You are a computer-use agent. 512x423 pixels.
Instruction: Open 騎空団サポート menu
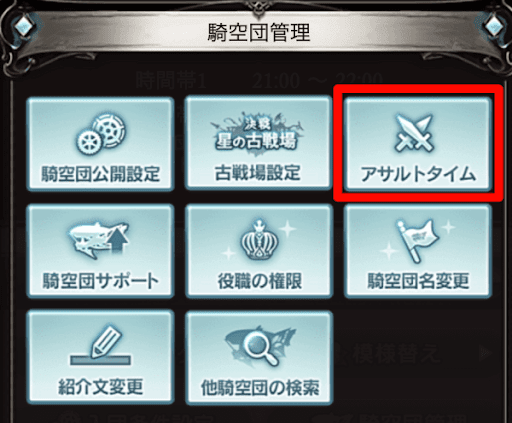coord(100,281)
